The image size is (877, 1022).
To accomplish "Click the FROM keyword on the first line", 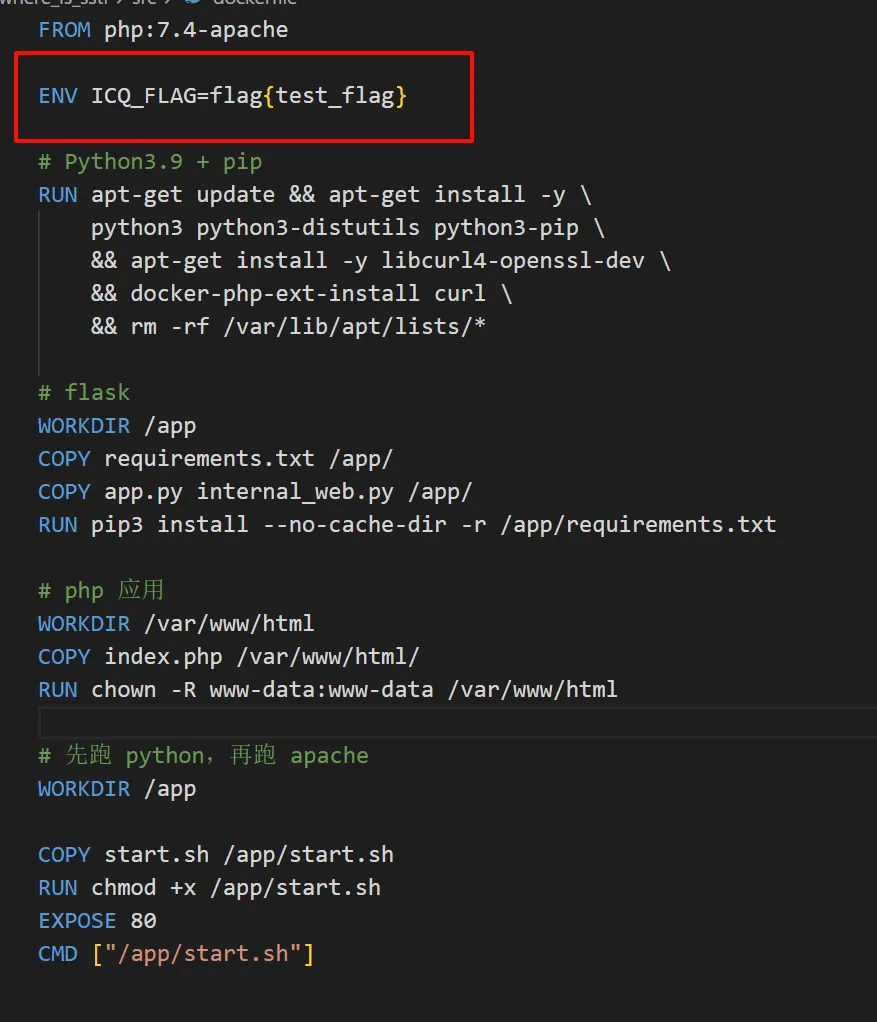I will [x=65, y=30].
